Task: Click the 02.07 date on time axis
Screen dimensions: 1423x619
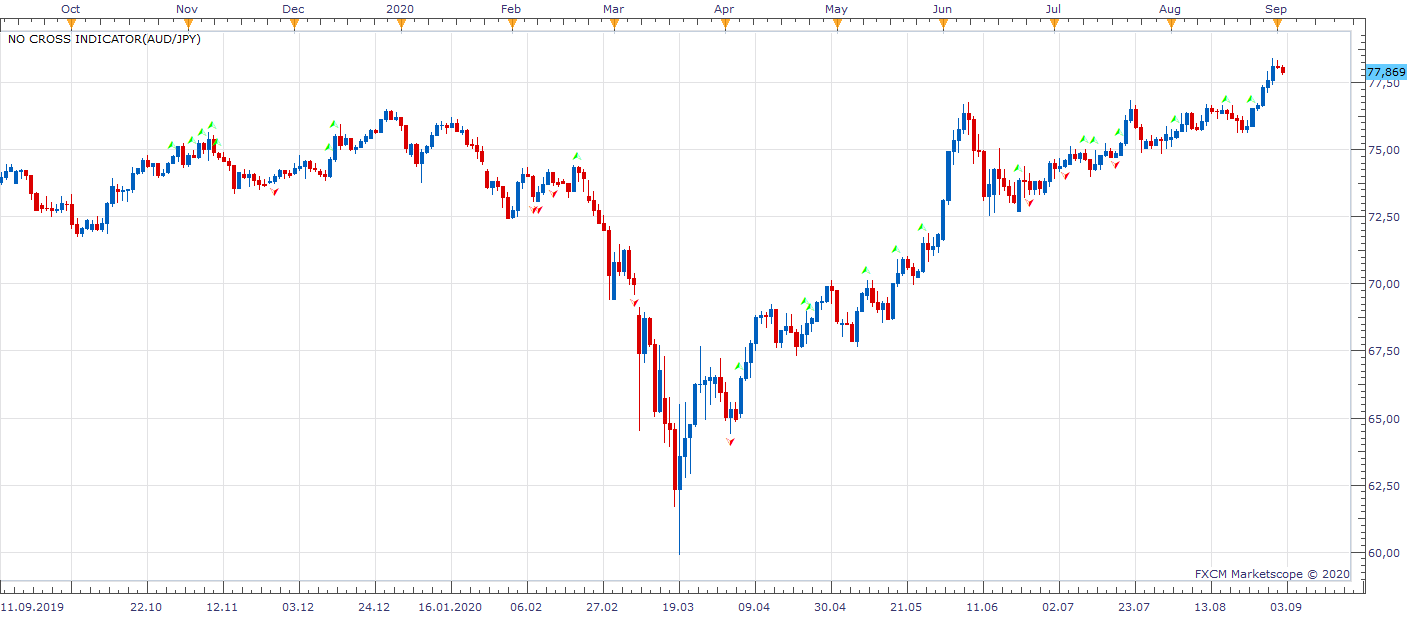Action: click(1058, 607)
